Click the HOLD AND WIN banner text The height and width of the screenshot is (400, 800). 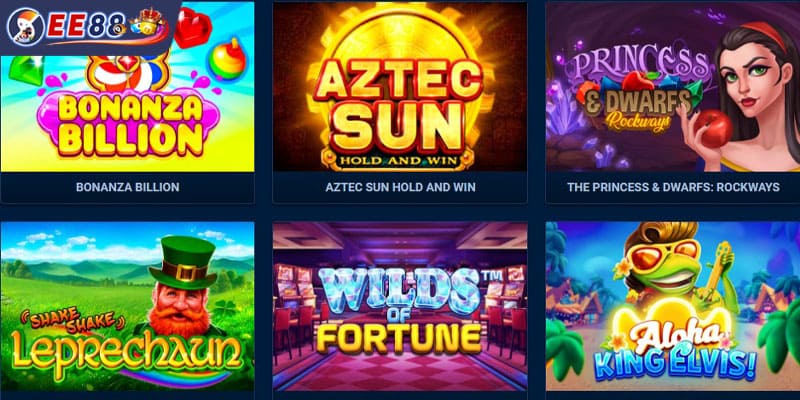[400, 161]
